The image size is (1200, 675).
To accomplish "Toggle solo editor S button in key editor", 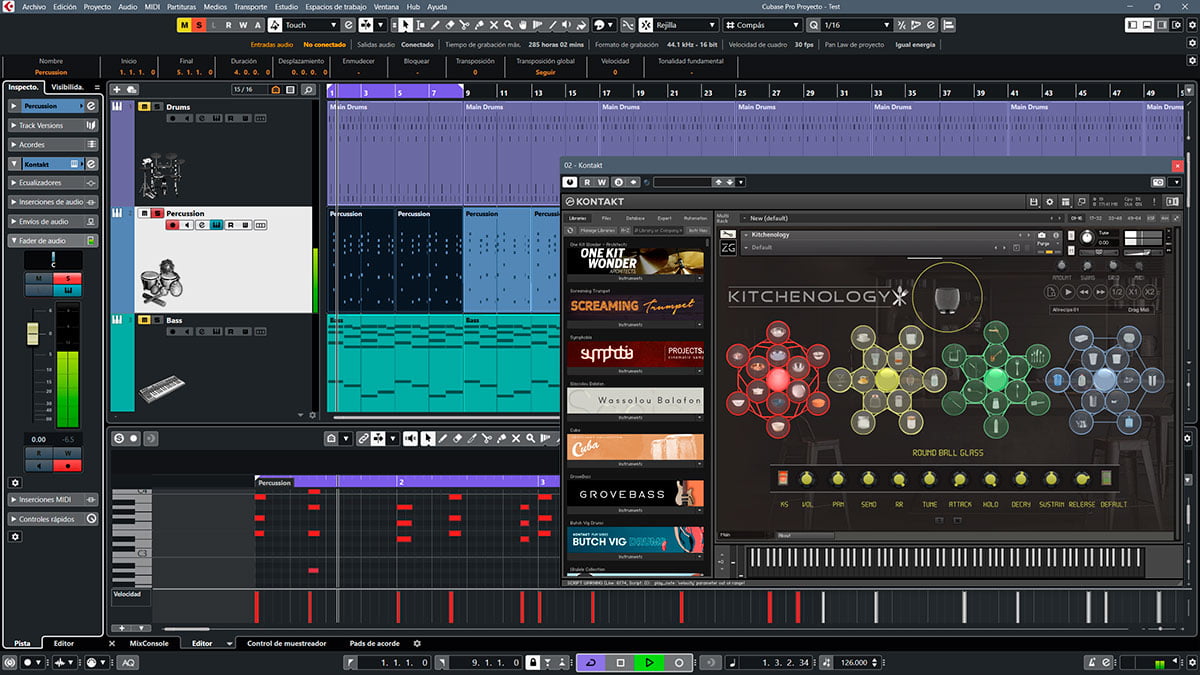I will [x=119, y=439].
